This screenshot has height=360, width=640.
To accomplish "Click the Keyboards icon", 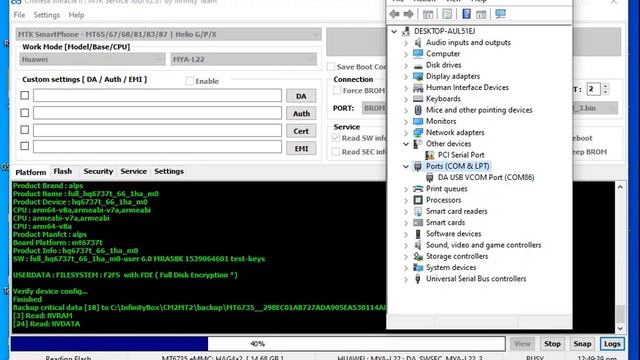I will [418, 99].
